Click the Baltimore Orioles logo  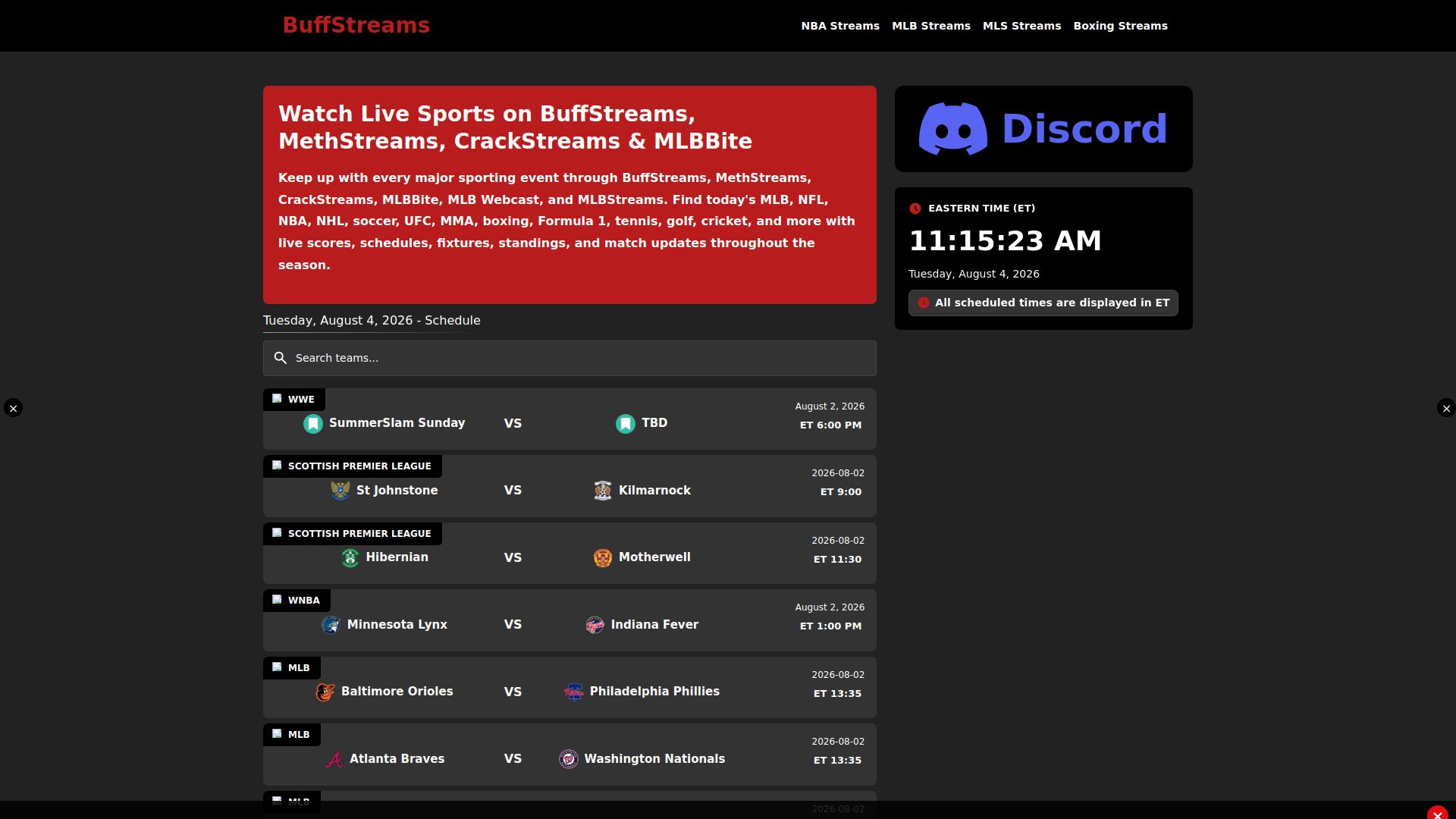click(325, 692)
